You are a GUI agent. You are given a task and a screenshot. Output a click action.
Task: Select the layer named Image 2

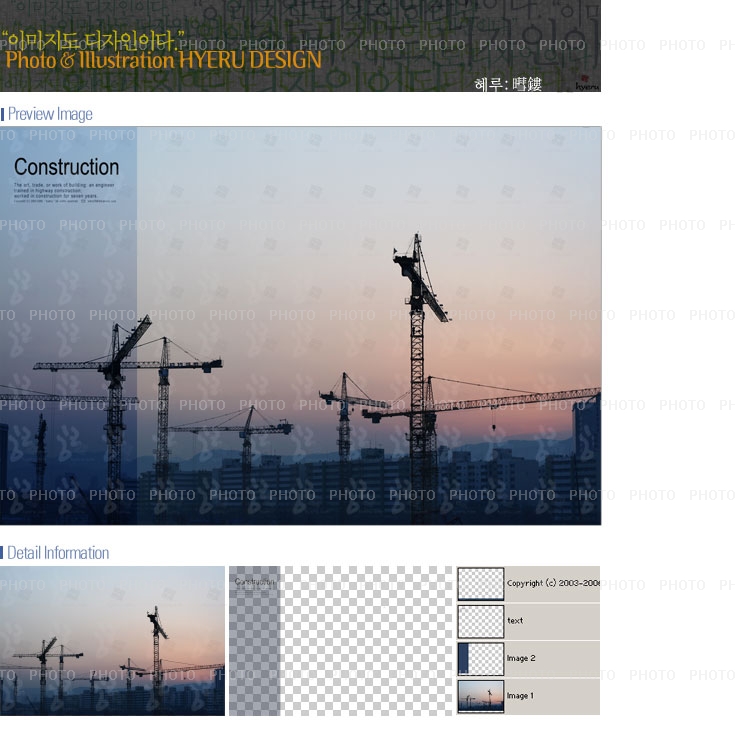point(521,659)
